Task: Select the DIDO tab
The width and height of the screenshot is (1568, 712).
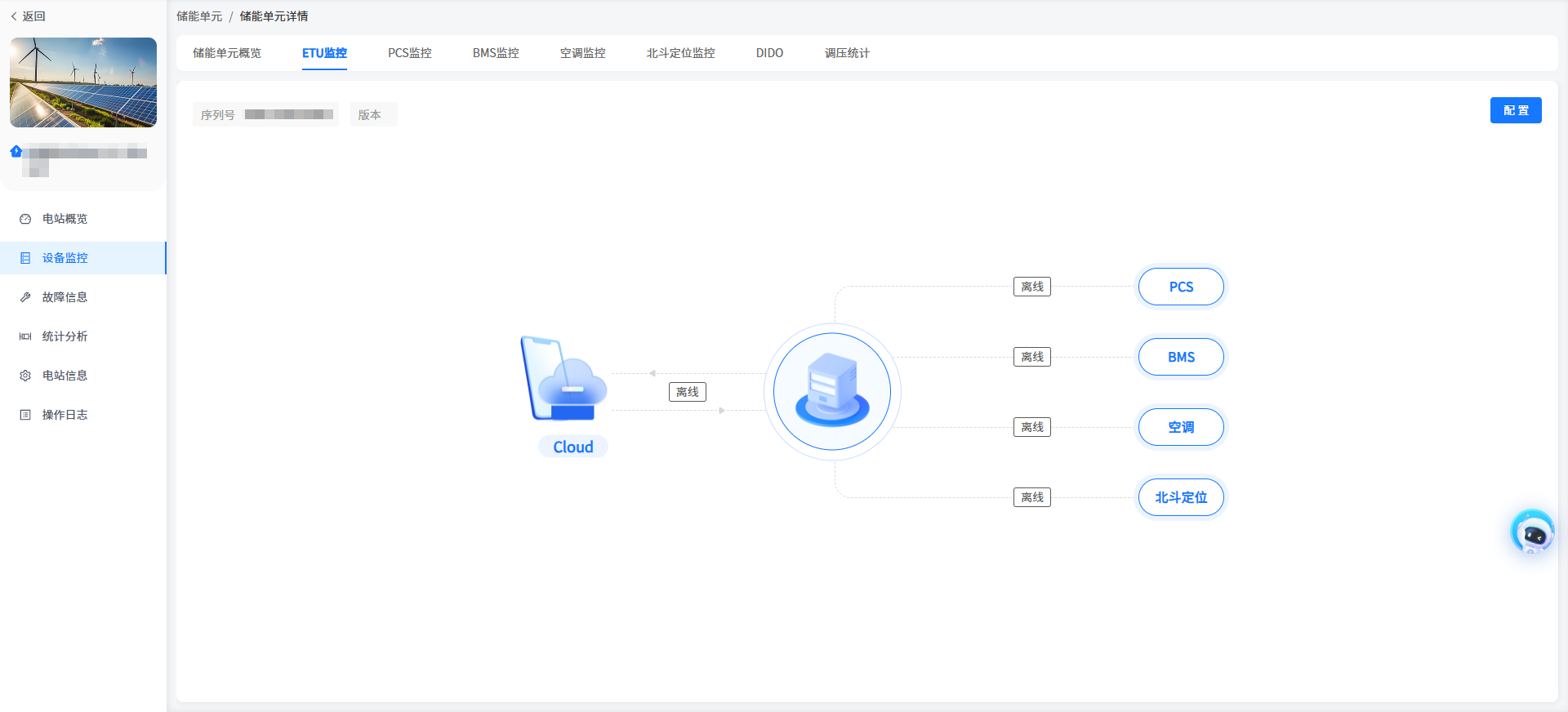Action: click(769, 53)
